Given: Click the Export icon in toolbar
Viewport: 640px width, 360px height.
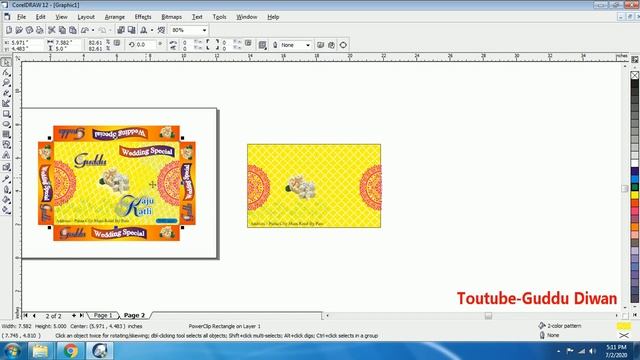Looking at the screenshot, I should tap(131, 30).
